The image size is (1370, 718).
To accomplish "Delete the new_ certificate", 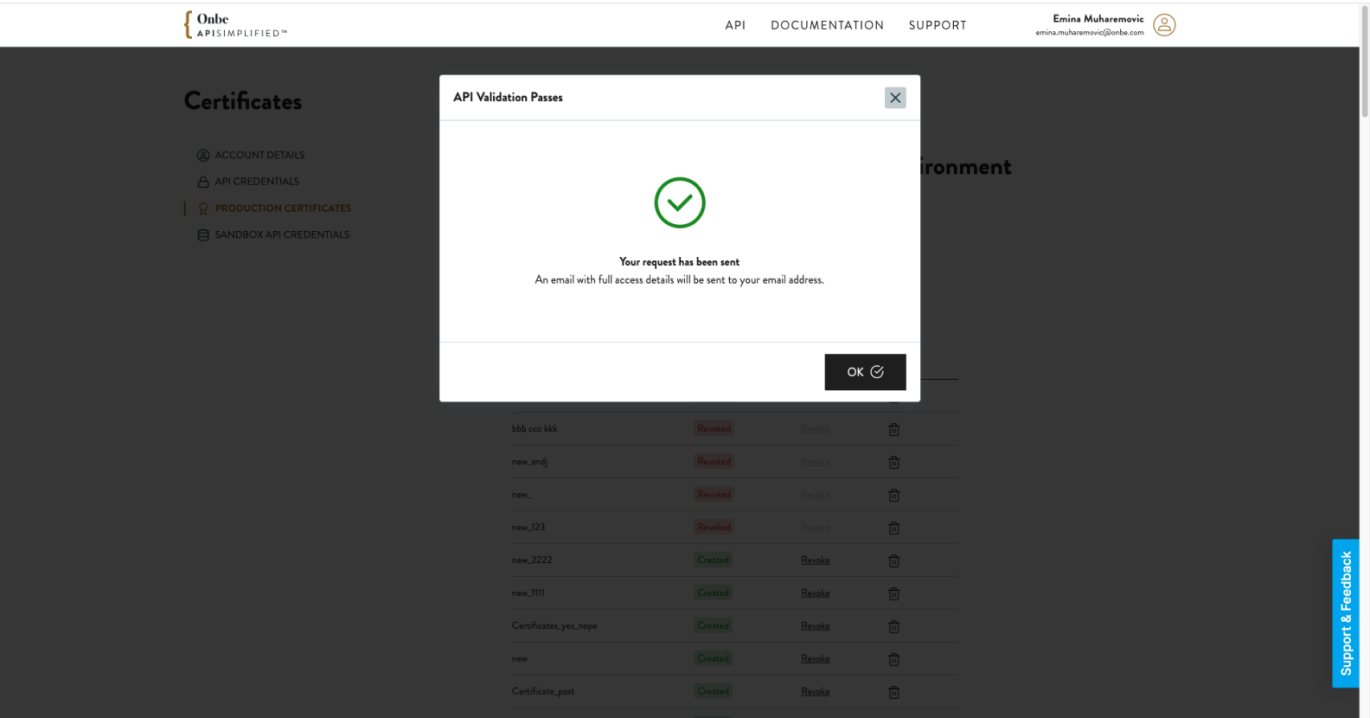I will pyautogui.click(x=894, y=495).
